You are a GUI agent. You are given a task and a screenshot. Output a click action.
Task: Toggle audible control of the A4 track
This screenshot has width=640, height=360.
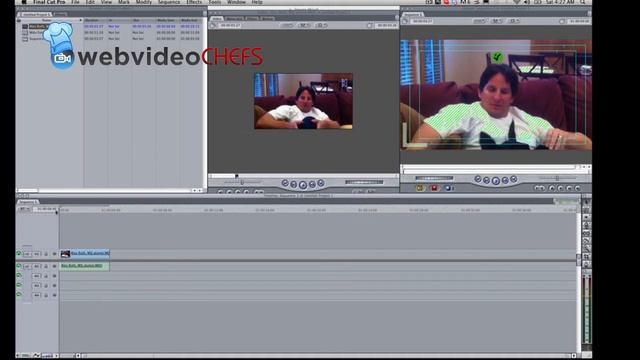[x=19, y=294]
